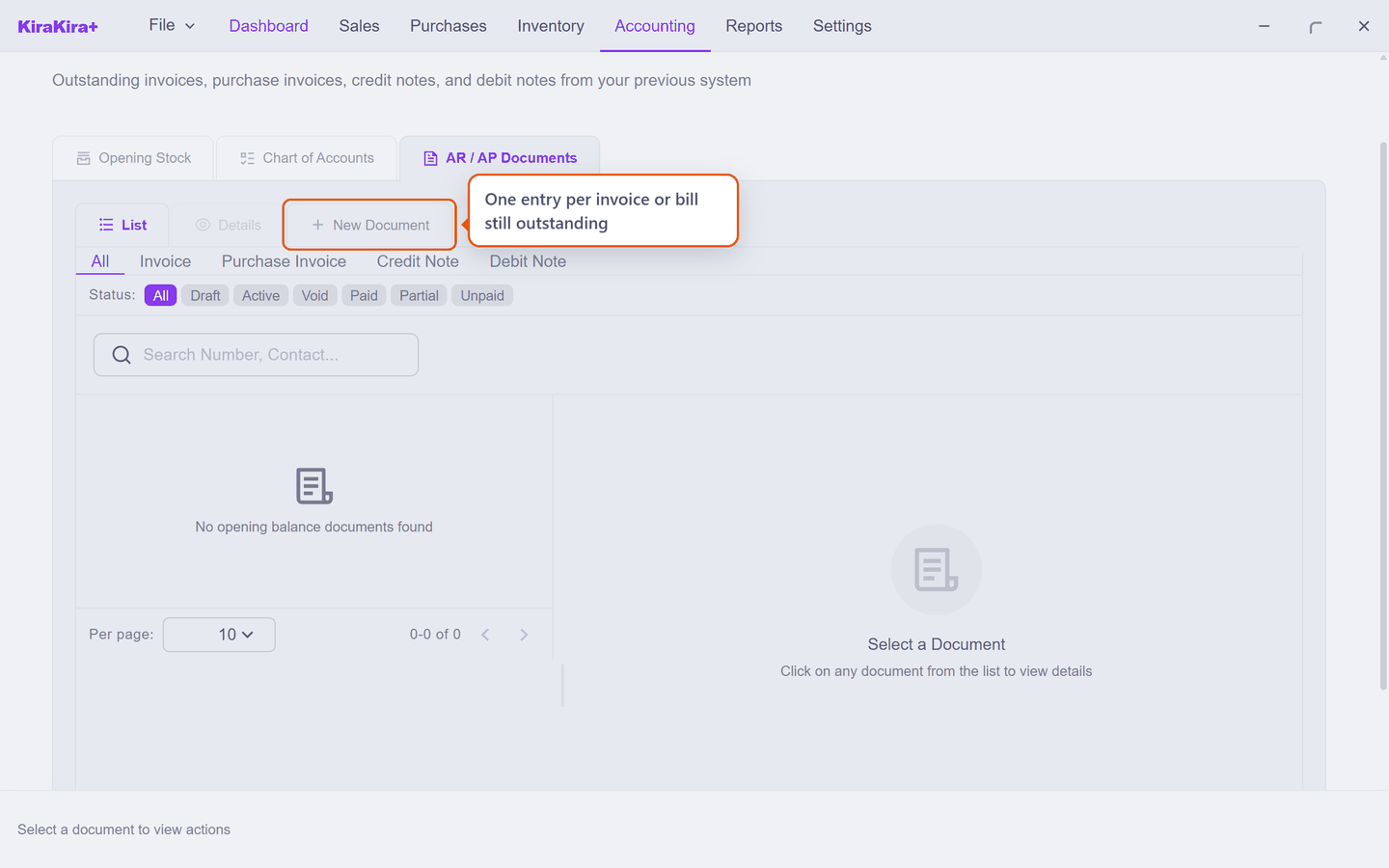Click the Search Number, Contact field

pos(256,355)
